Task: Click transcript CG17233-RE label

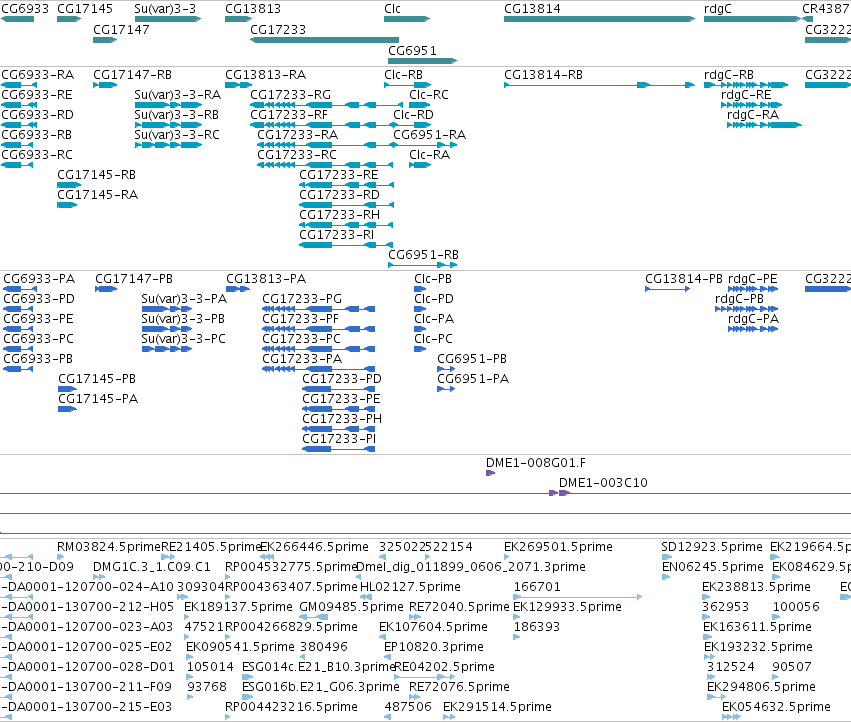Action: [x=339, y=175]
